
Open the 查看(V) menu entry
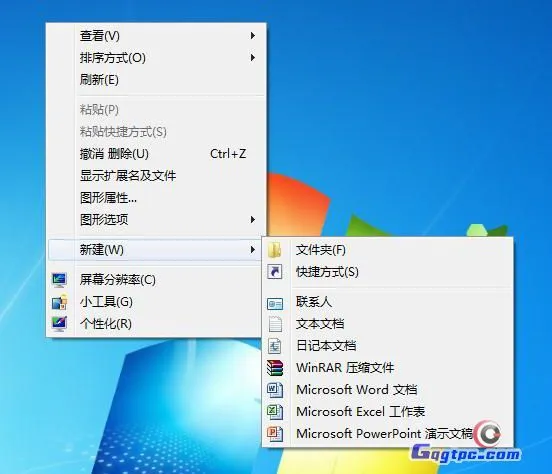pyautogui.click(x=156, y=36)
